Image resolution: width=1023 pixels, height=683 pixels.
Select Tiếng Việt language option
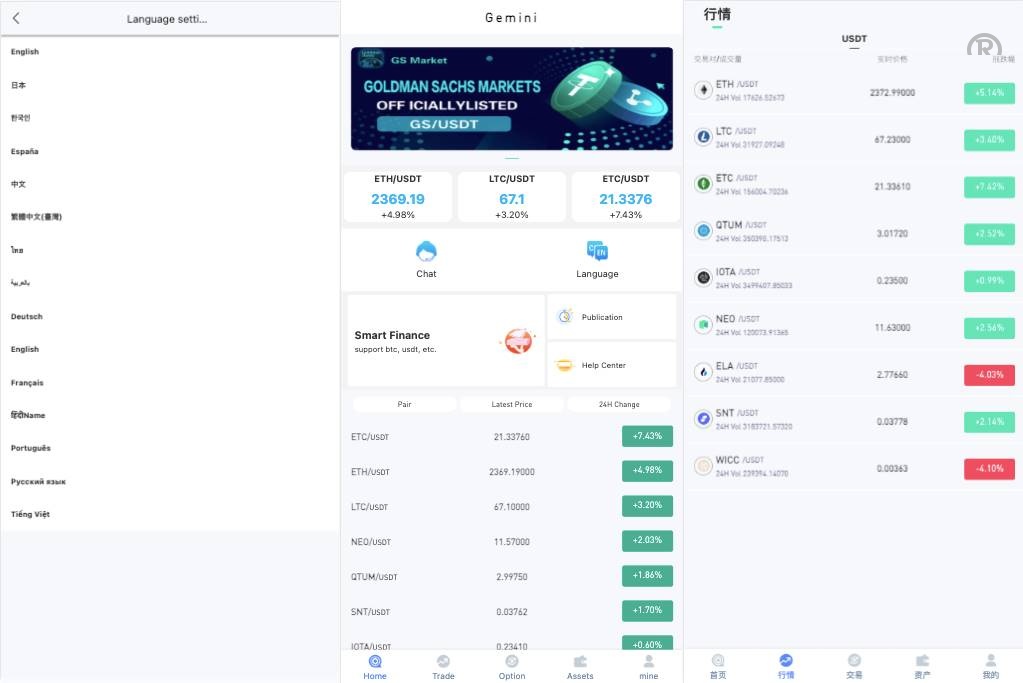30,514
